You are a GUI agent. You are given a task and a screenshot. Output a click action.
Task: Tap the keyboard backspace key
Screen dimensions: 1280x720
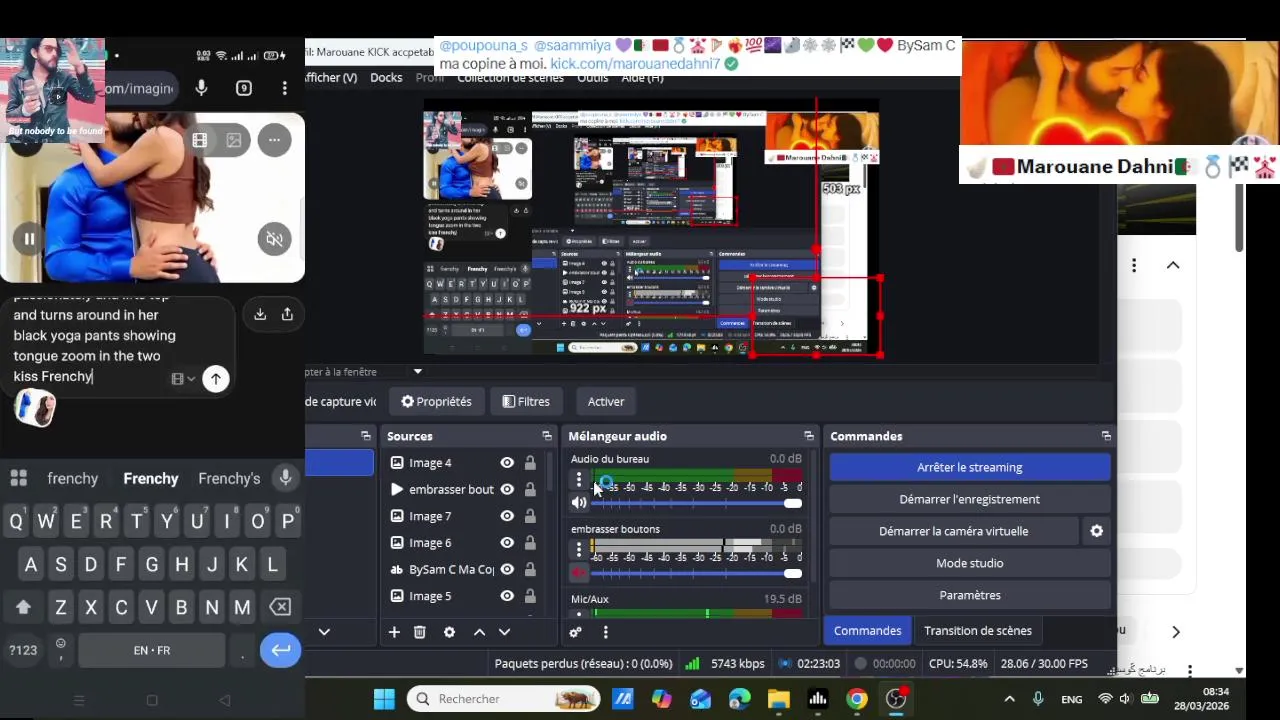point(281,607)
